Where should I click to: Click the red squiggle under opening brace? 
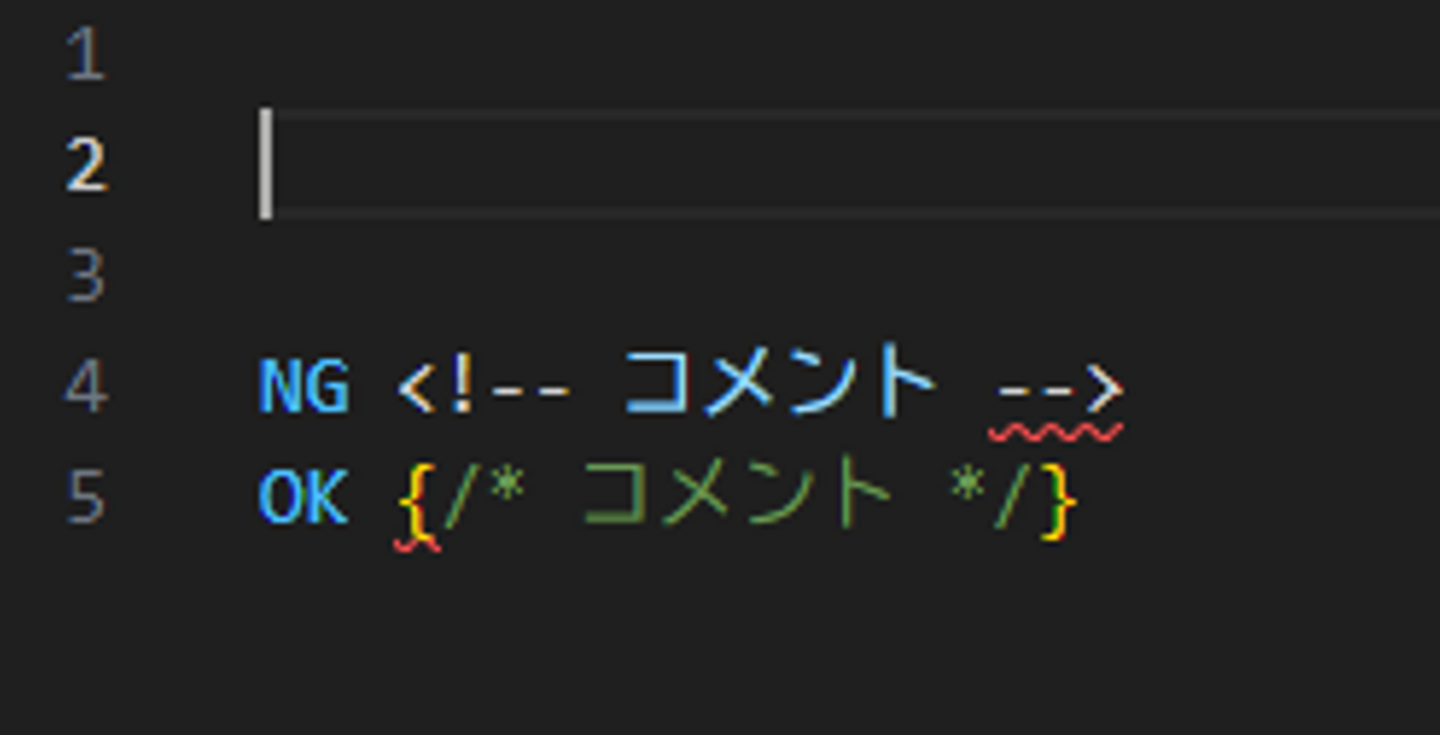click(x=417, y=545)
